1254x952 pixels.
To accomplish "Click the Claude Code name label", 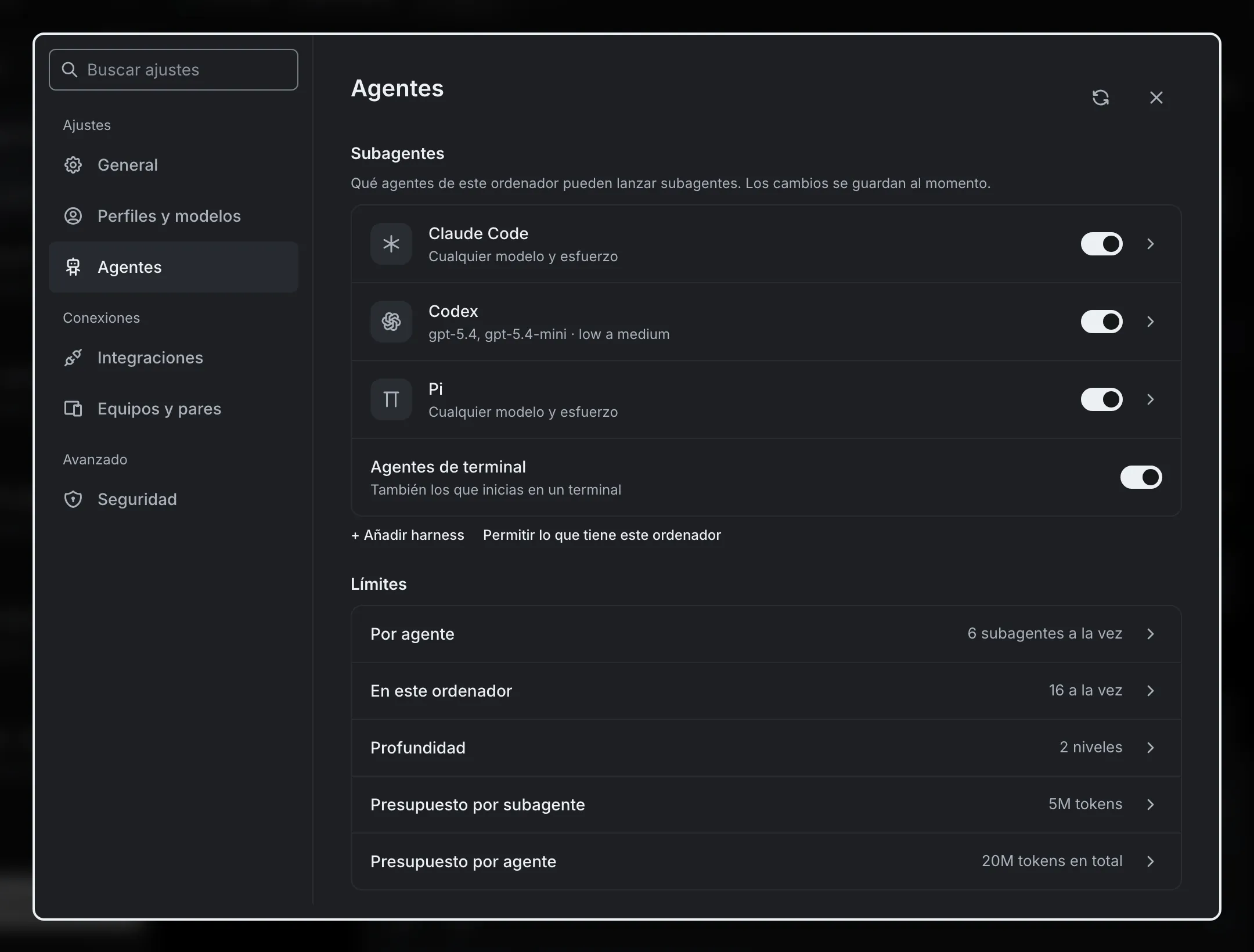I will 478,233.
